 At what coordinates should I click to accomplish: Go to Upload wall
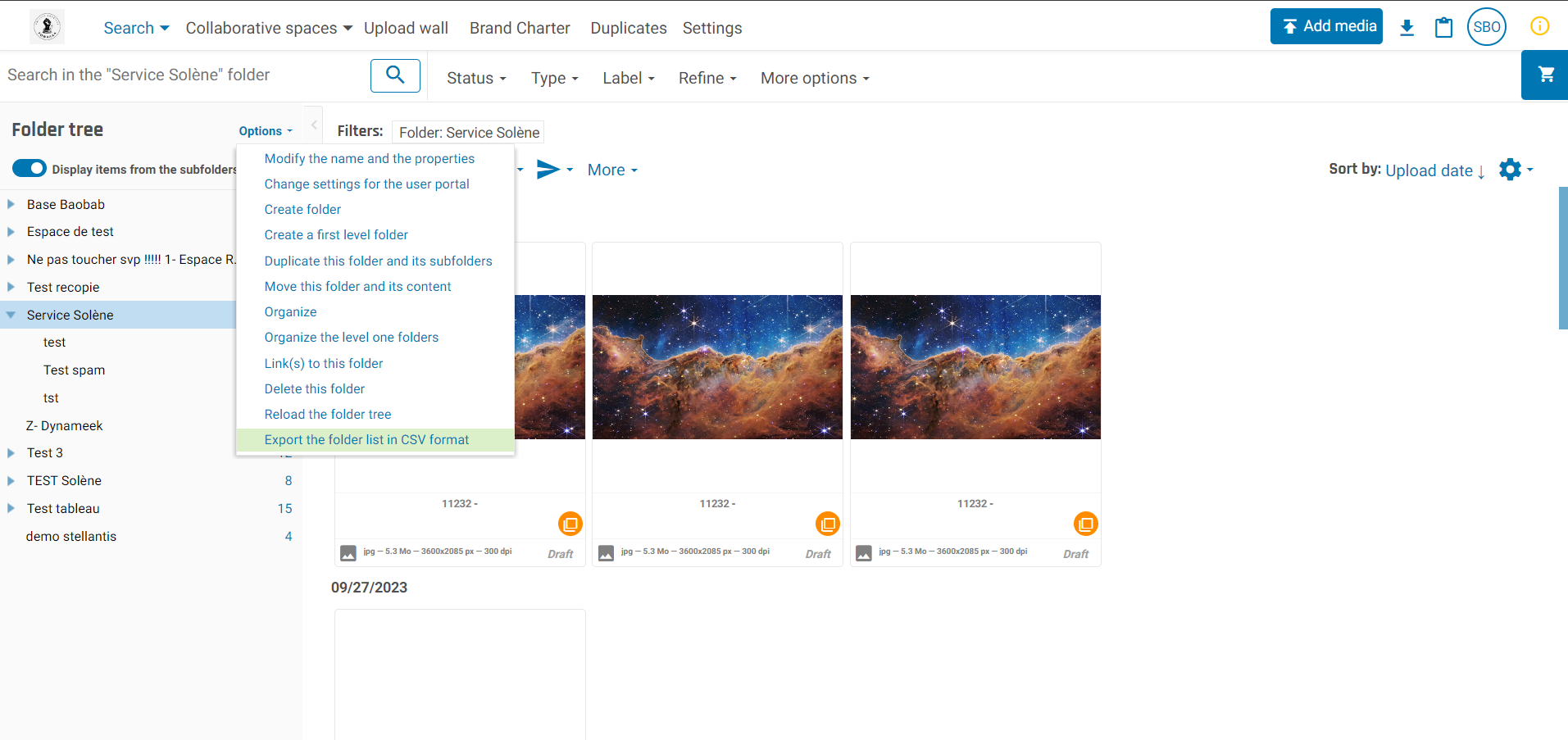pos(406,28)
